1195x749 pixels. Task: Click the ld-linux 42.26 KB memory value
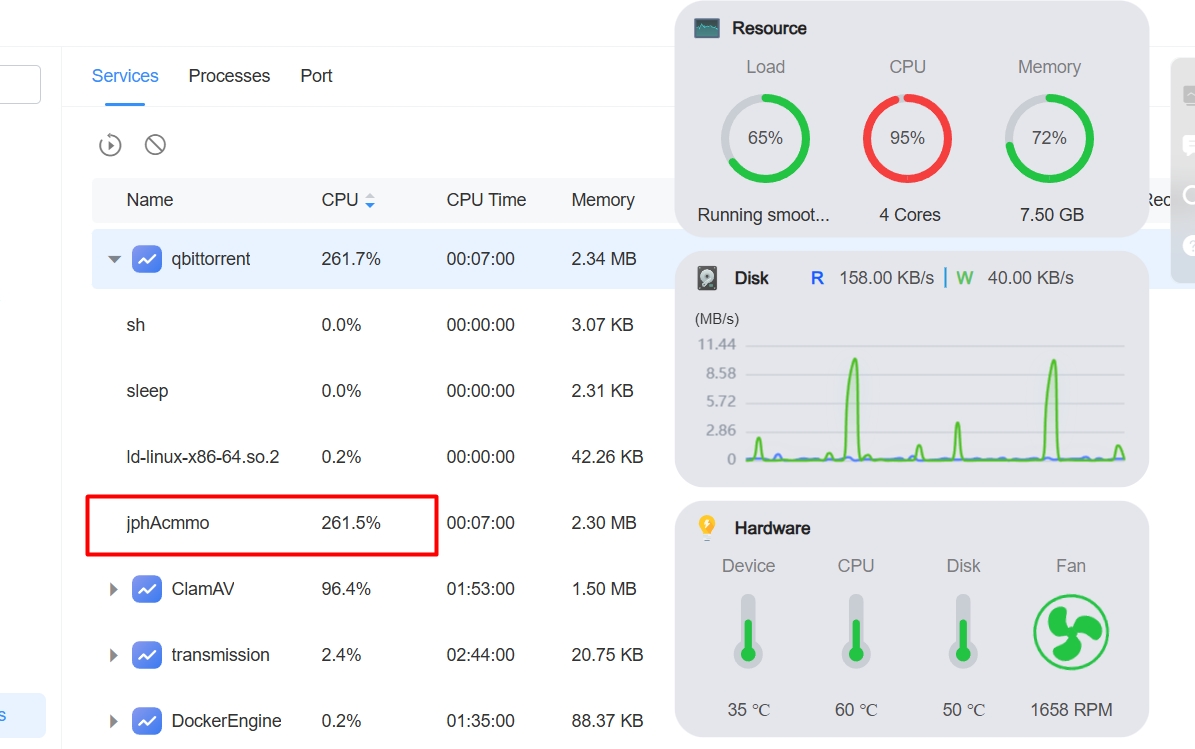pyautogui.click(x=607, y=457)
